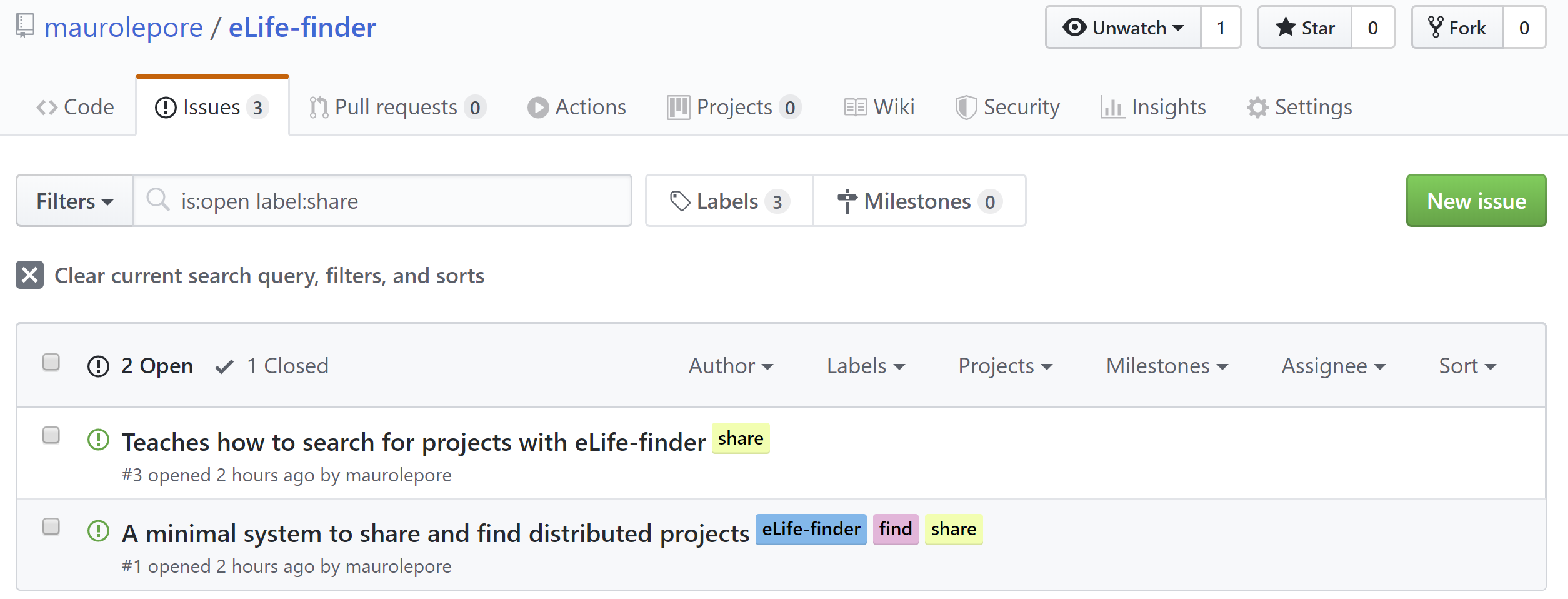1568x599 pixels.
Task: Click the Labels 3 button
Action: pos(729,201)
